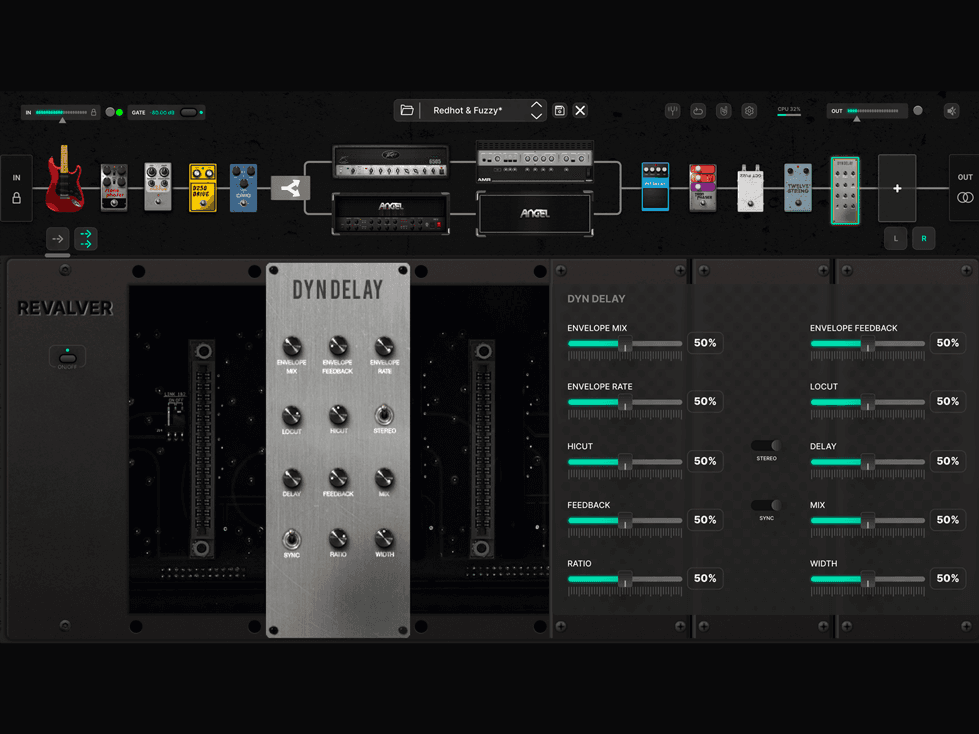Open the preset browser folder icon
979x734 pixels.
[x=407, y=110]
